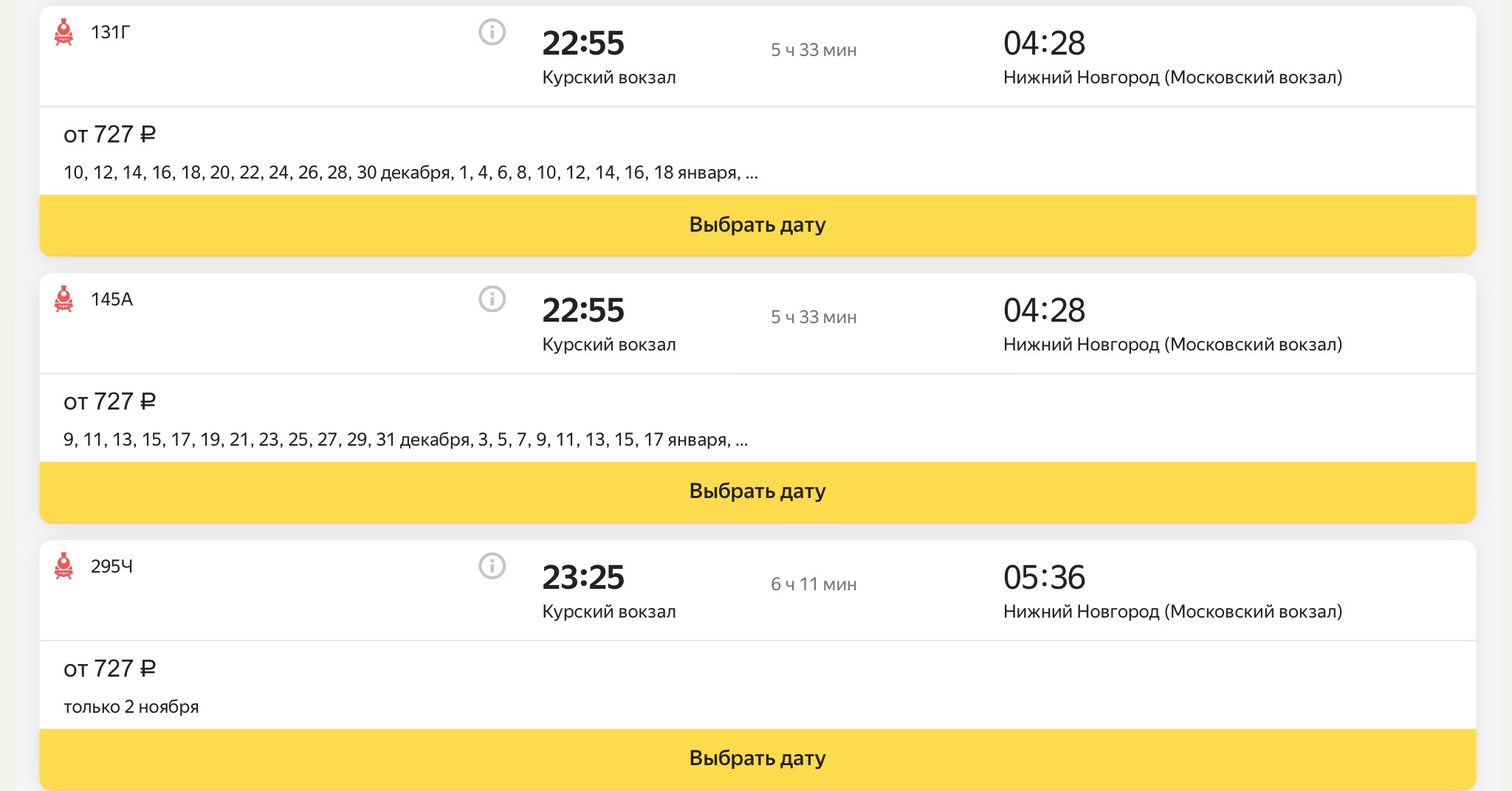
Task: Click the 6 ч 11 мин trip duration
Action: [x=814, y=584]
